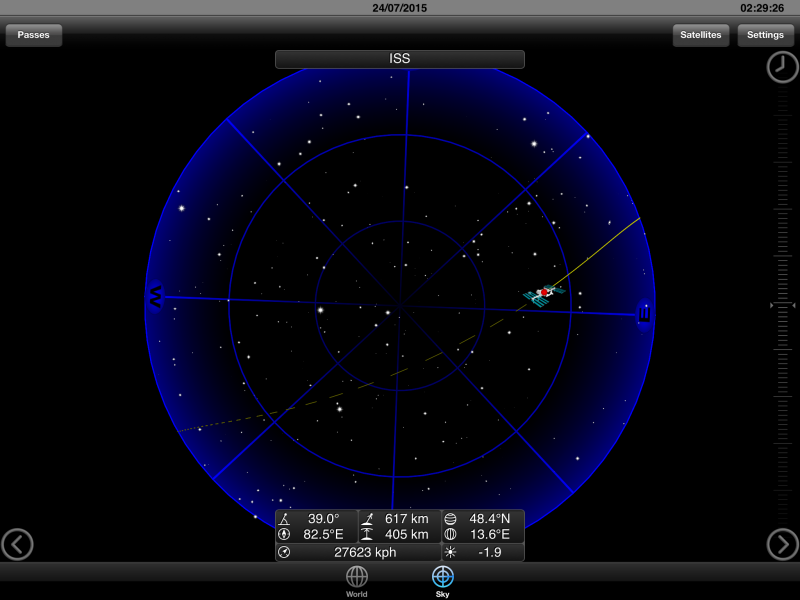Click the altitude height icon

pyautogui.click(x=367, y=534)
